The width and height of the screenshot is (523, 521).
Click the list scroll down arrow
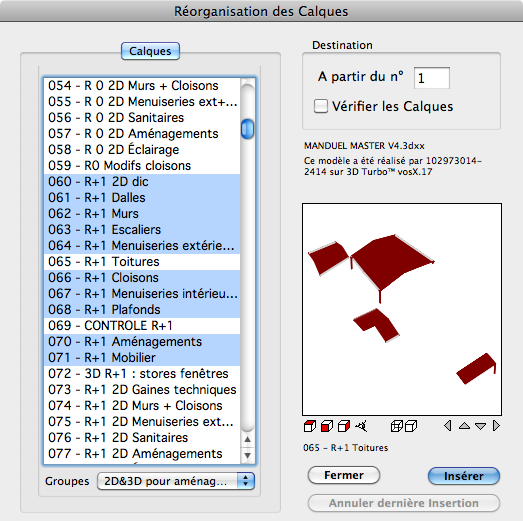247,456
